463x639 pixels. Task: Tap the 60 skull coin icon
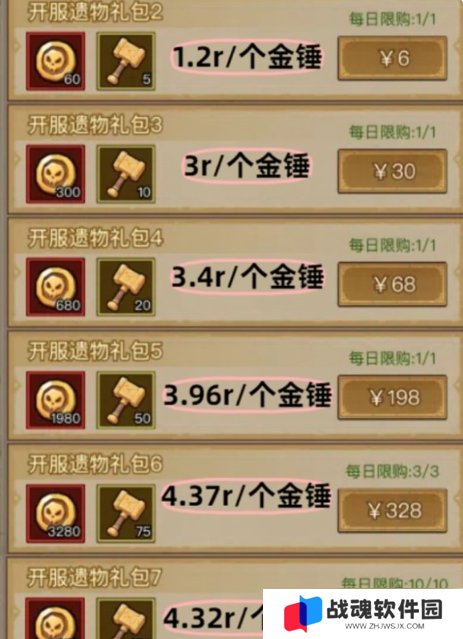pos(55,61)
